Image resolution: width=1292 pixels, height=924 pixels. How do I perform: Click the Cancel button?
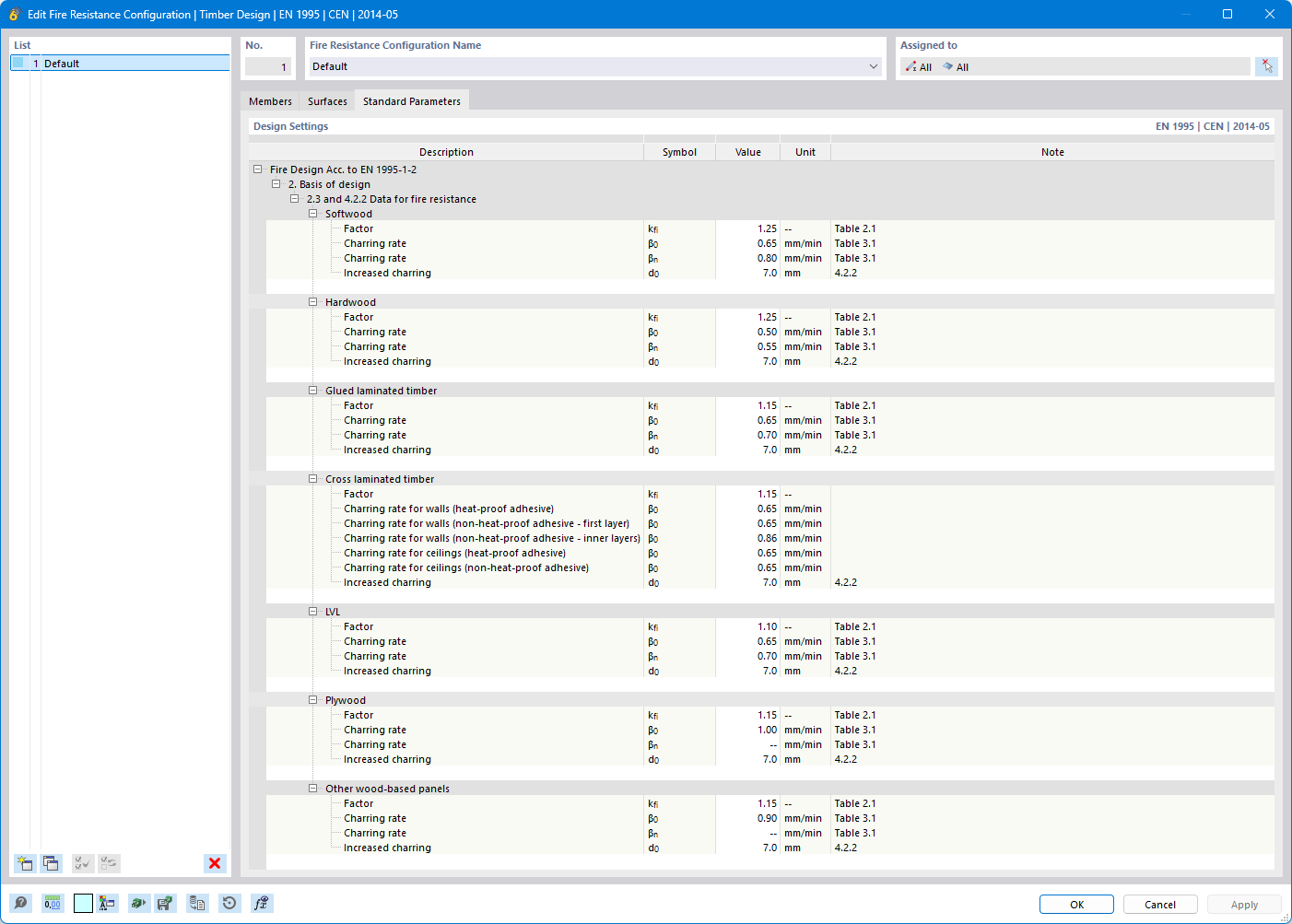[x=1160, y=905]
